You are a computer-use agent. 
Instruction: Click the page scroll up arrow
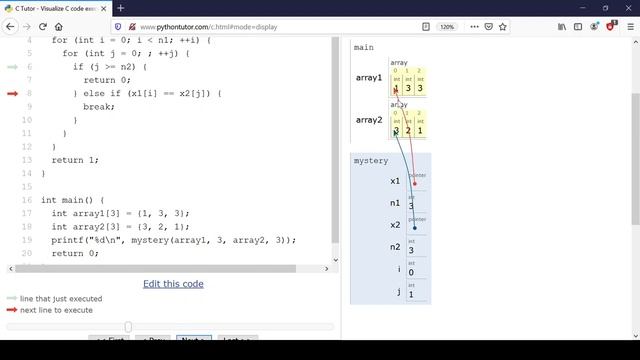point(636,42)
